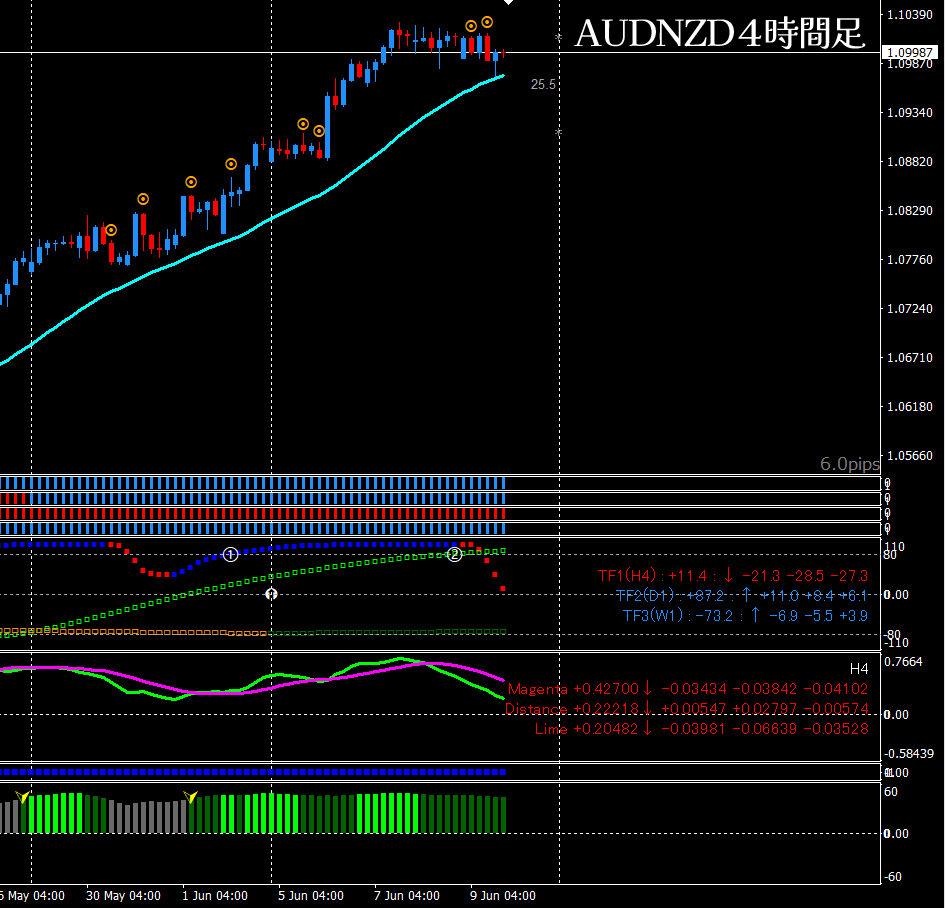Screen dimensions: 946x908
Task: Click the 9 Jun 04:00 time label
Action: click(503, 895)
